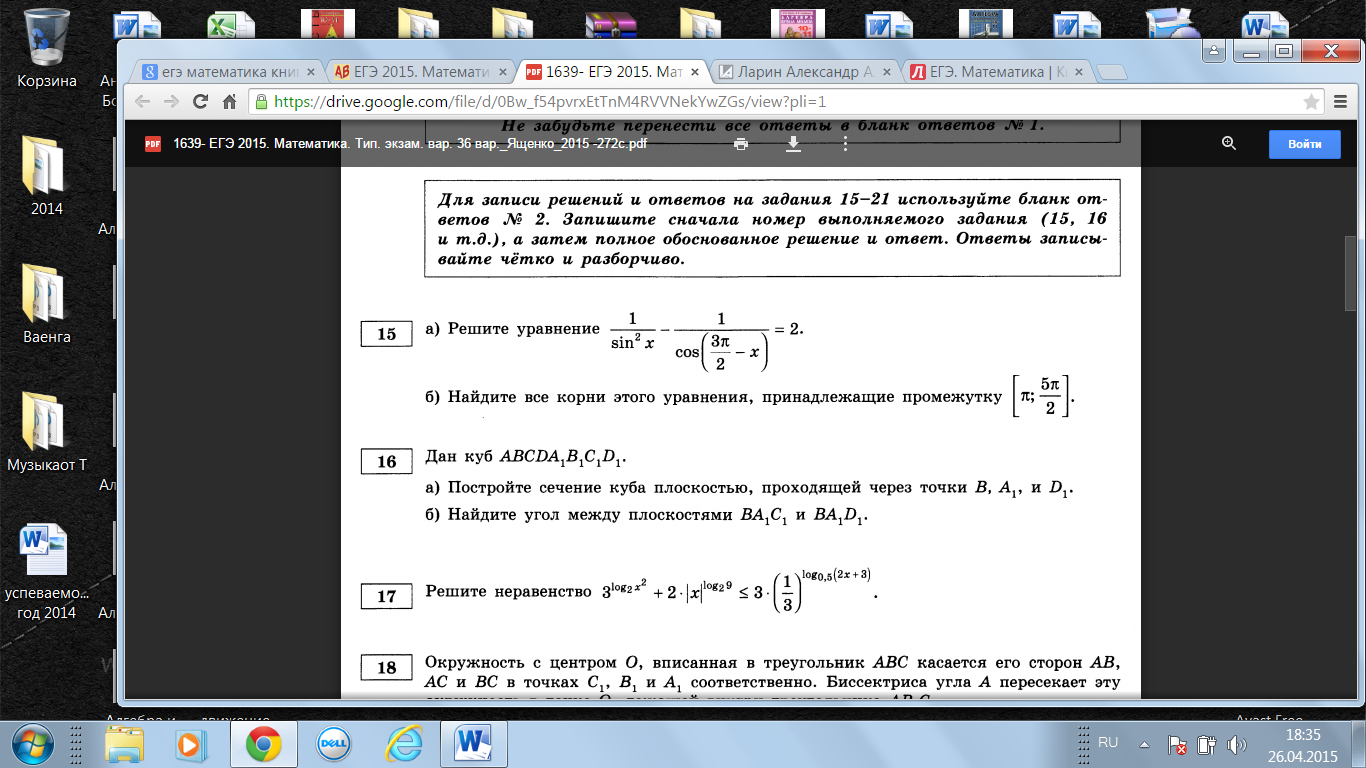Open the Chrome hamburger menu
1366x768 pixels.
click(1342, 101)
